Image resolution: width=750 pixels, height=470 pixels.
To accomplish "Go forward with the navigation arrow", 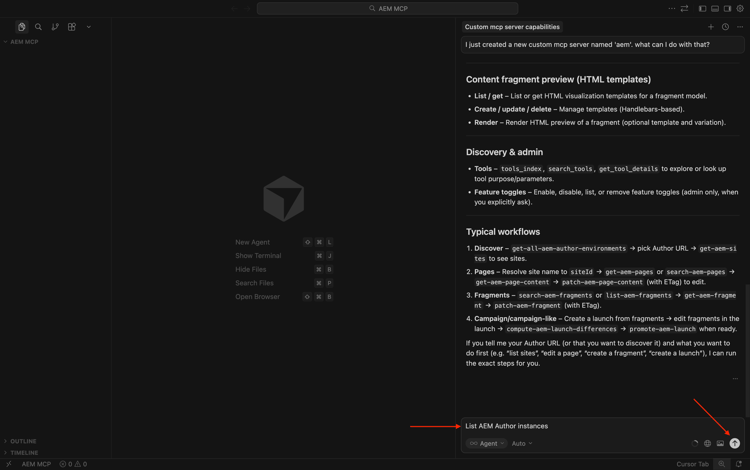I will click(x=247, y=9).
